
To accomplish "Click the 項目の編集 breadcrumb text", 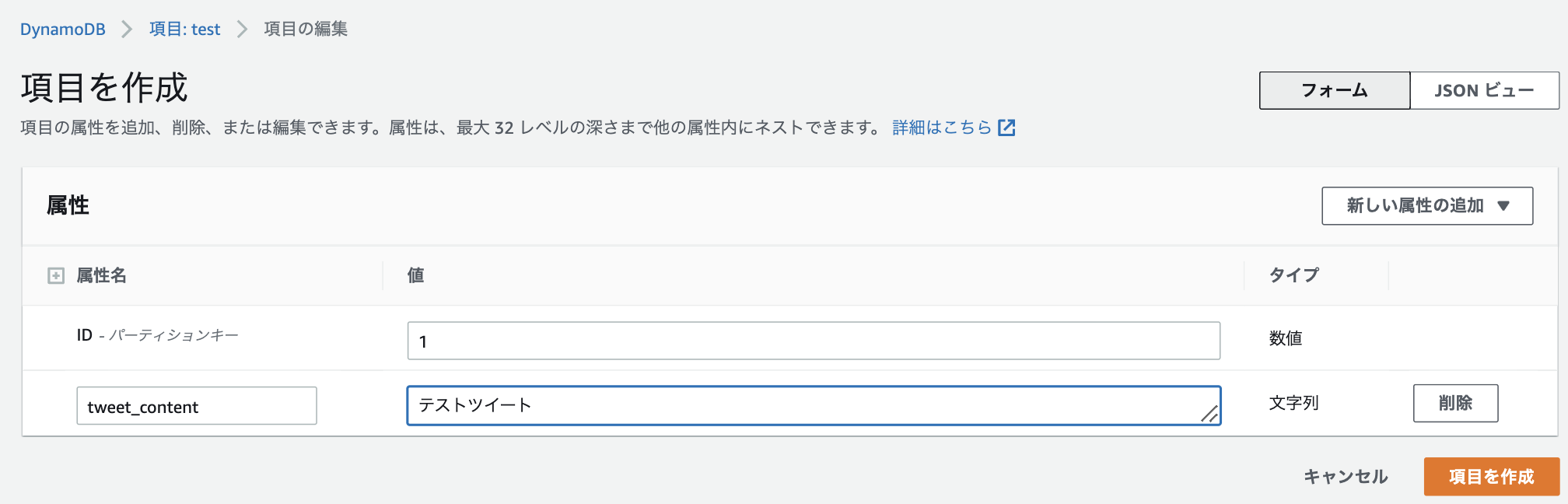I will pyautogui.click(x=306, y=30).
